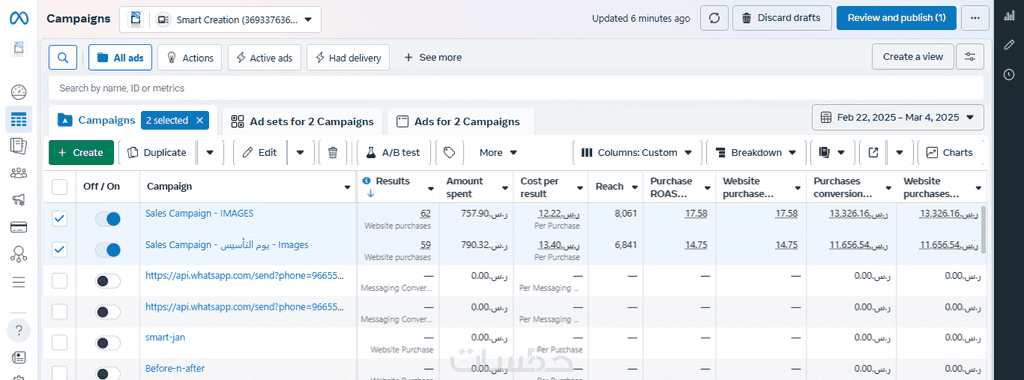Open the reports icon dropdown button
Viewport: 1024px width, 380px height.
click(832, 152)
